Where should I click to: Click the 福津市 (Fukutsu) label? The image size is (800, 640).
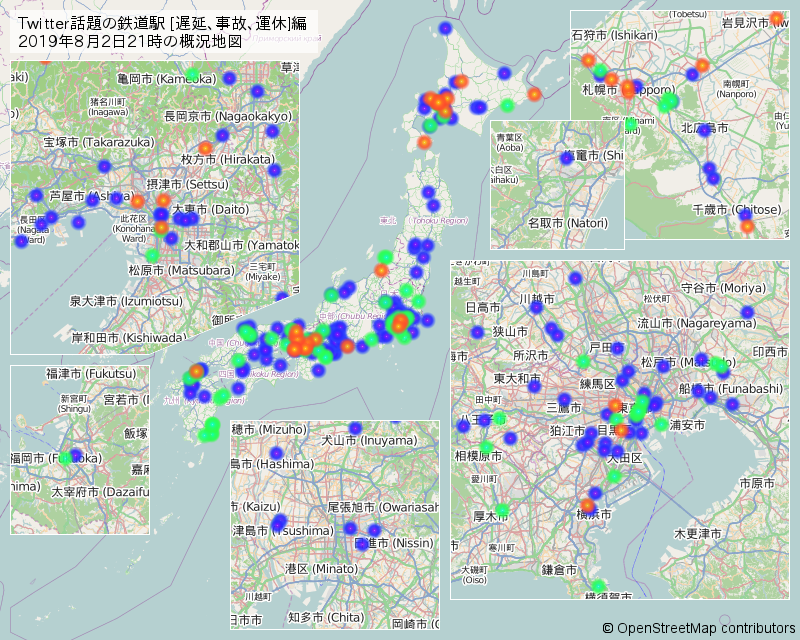pos(91,374)
